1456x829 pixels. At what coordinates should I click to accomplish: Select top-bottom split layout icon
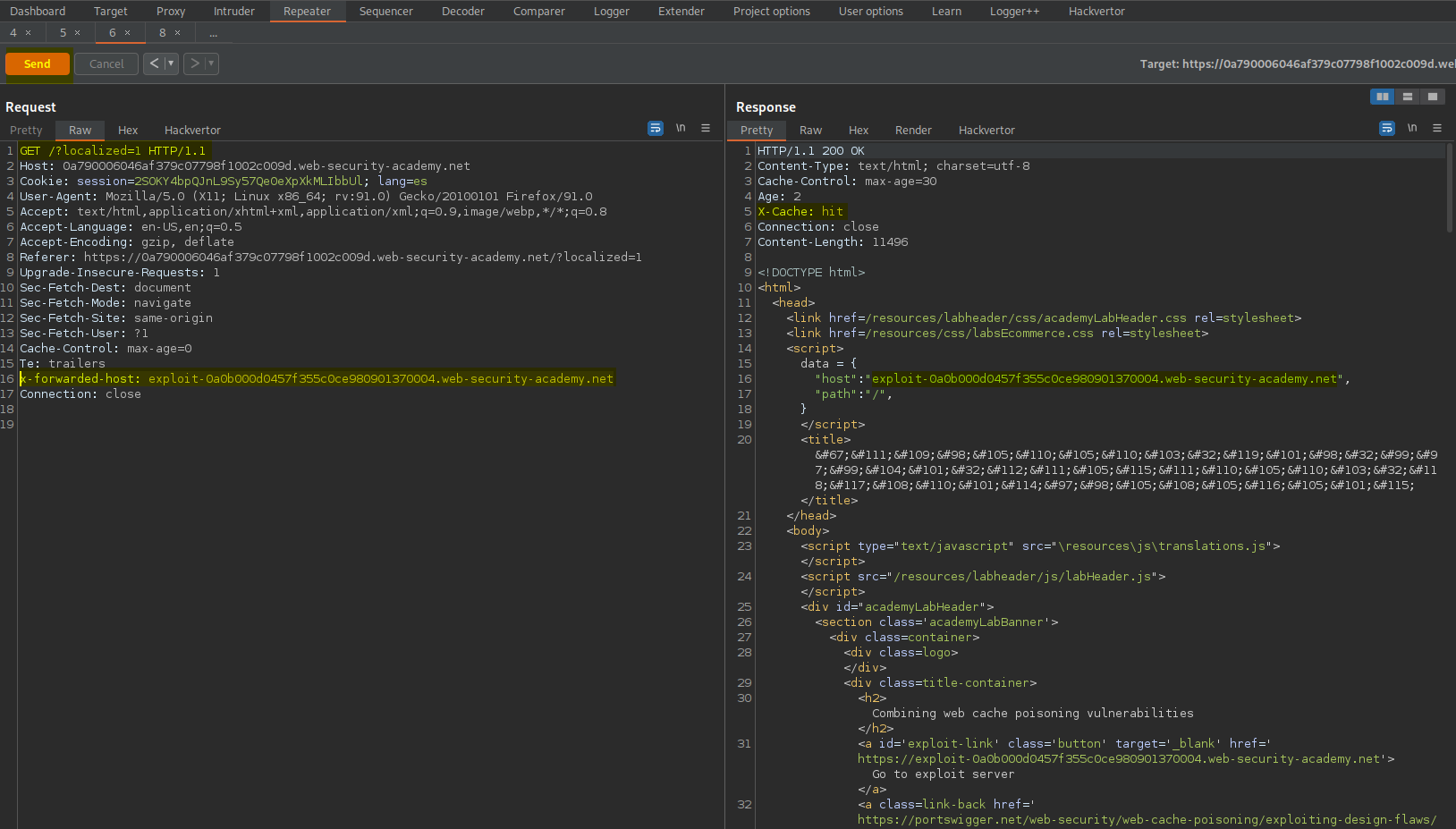click(x=1408, y=97)
